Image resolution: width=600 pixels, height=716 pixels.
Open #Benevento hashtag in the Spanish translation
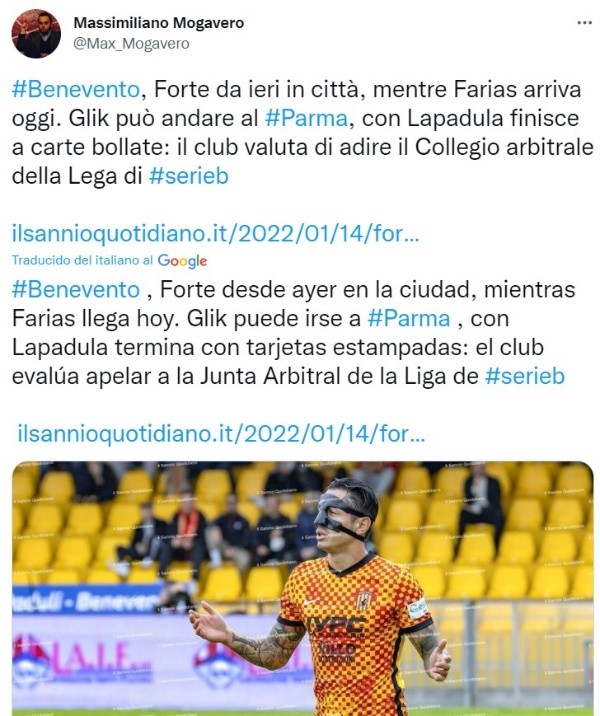76,290
